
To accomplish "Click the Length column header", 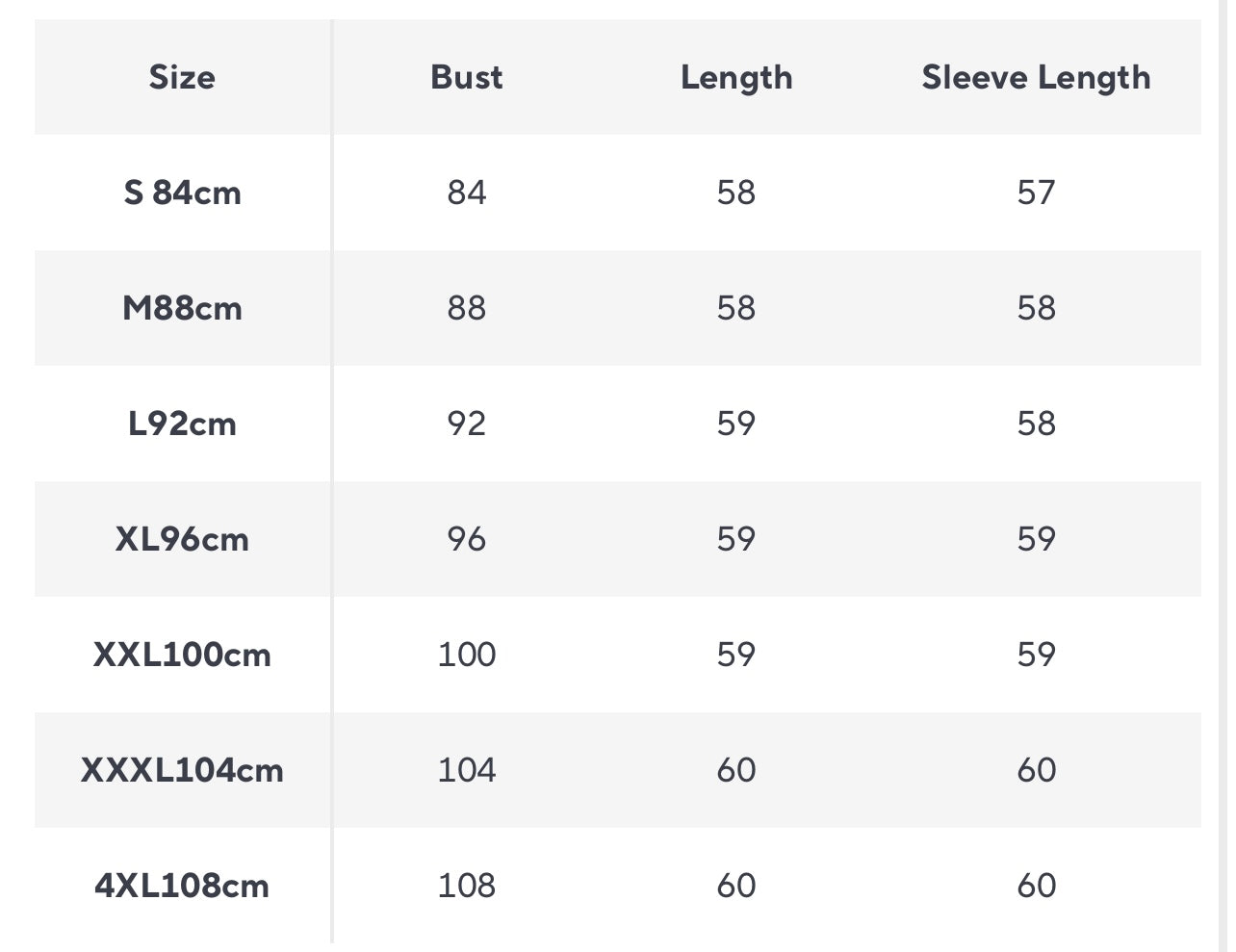I will click(736, 78).
